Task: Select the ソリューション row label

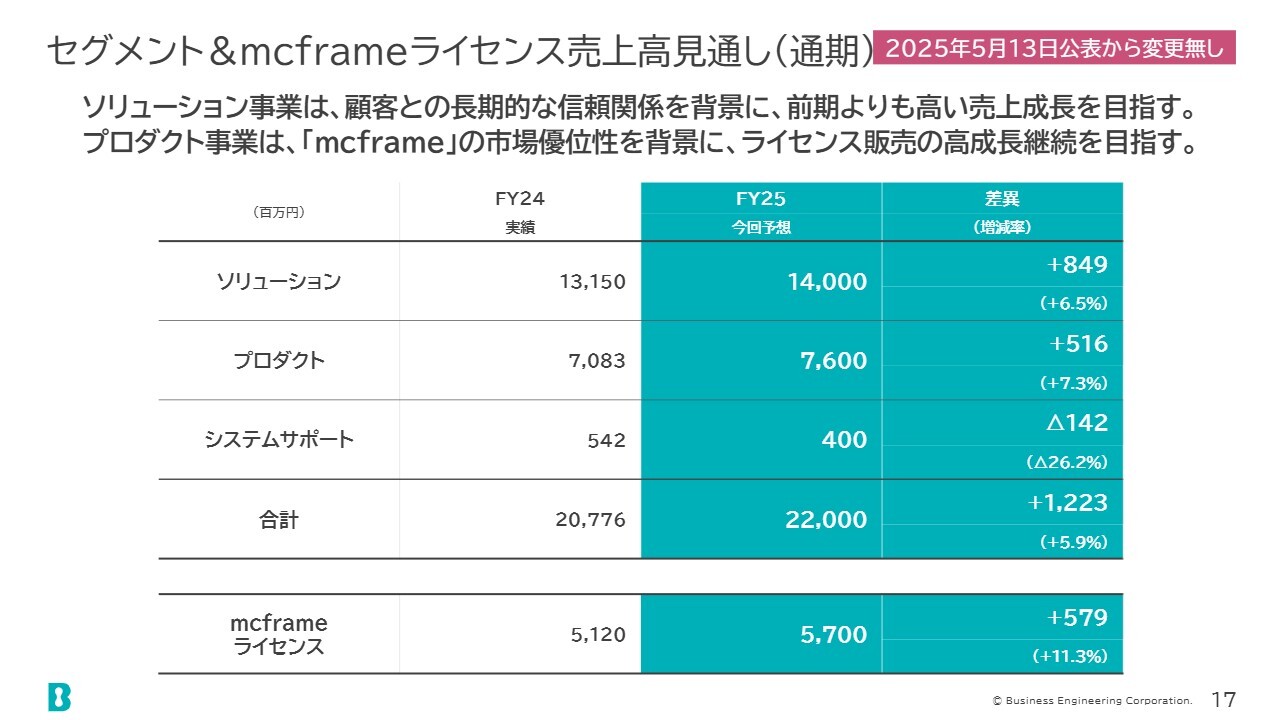Action: 279,282
